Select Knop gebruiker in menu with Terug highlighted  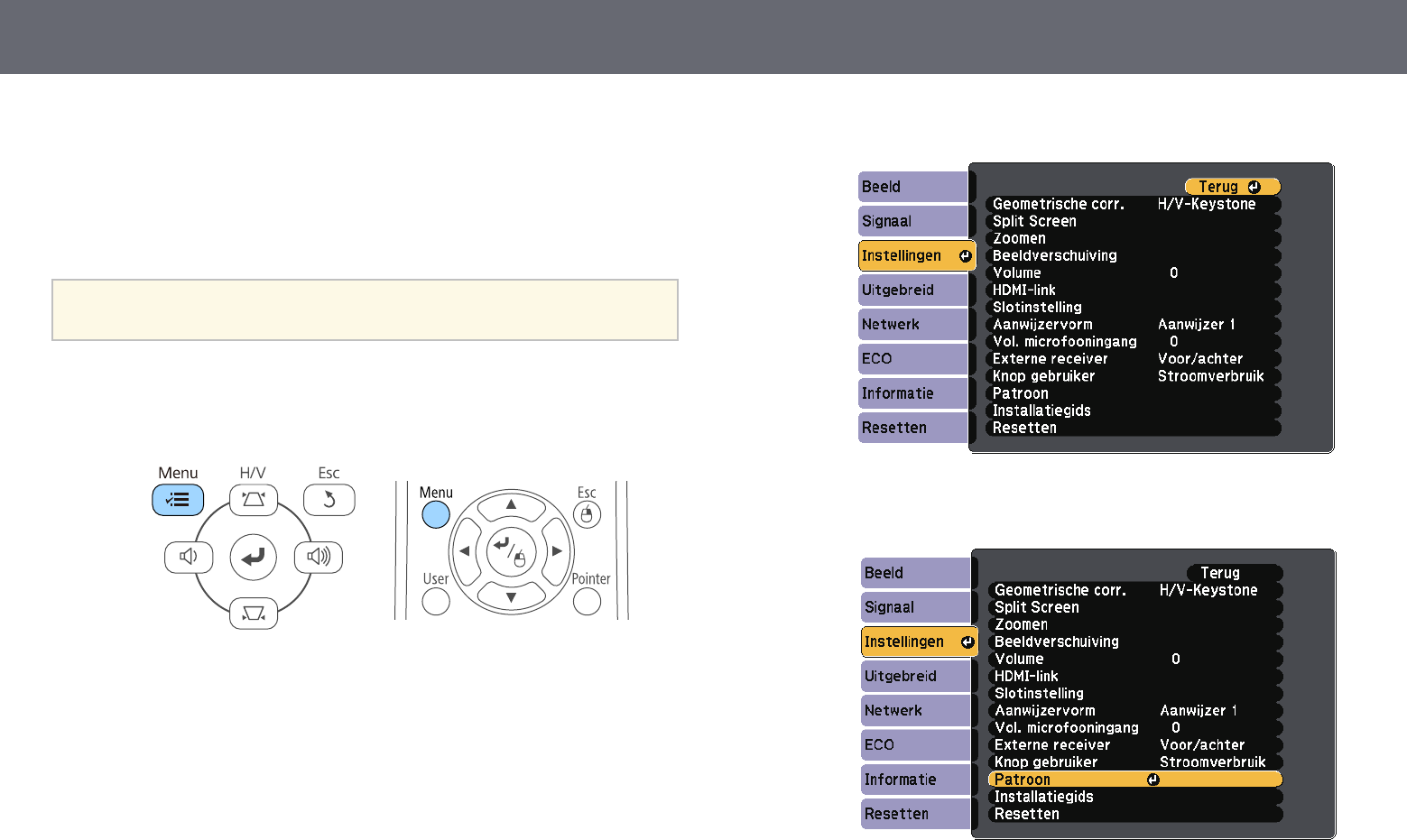coord(1134,375)
